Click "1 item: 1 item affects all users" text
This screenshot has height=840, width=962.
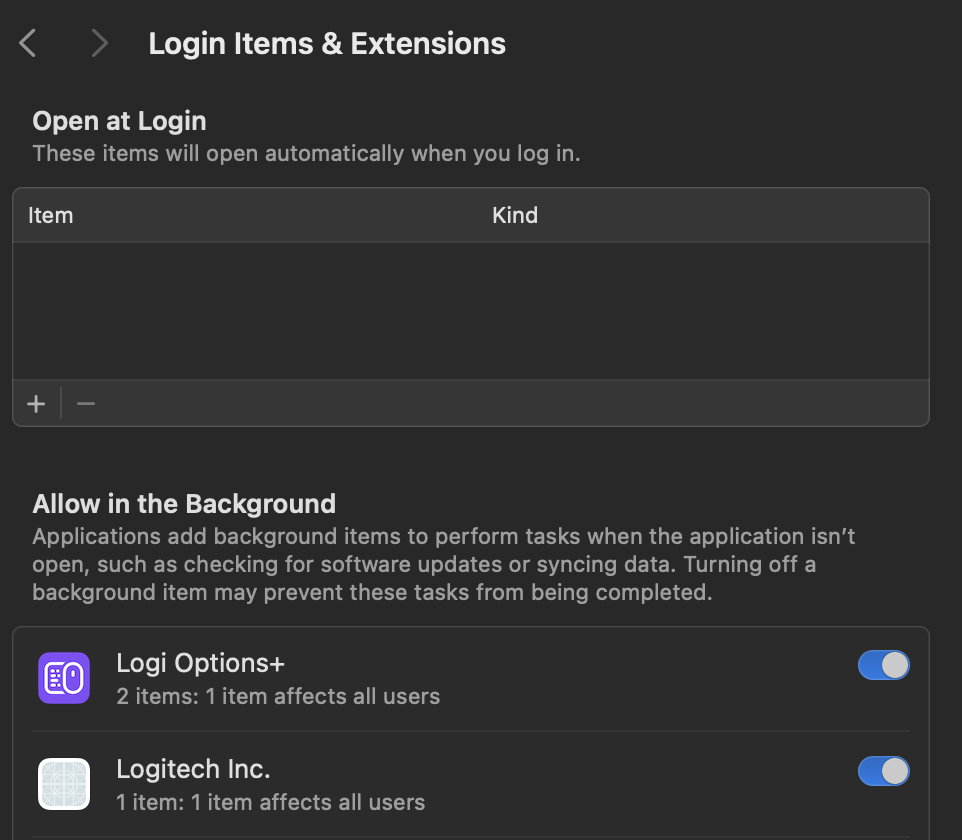tap(270, 802)
